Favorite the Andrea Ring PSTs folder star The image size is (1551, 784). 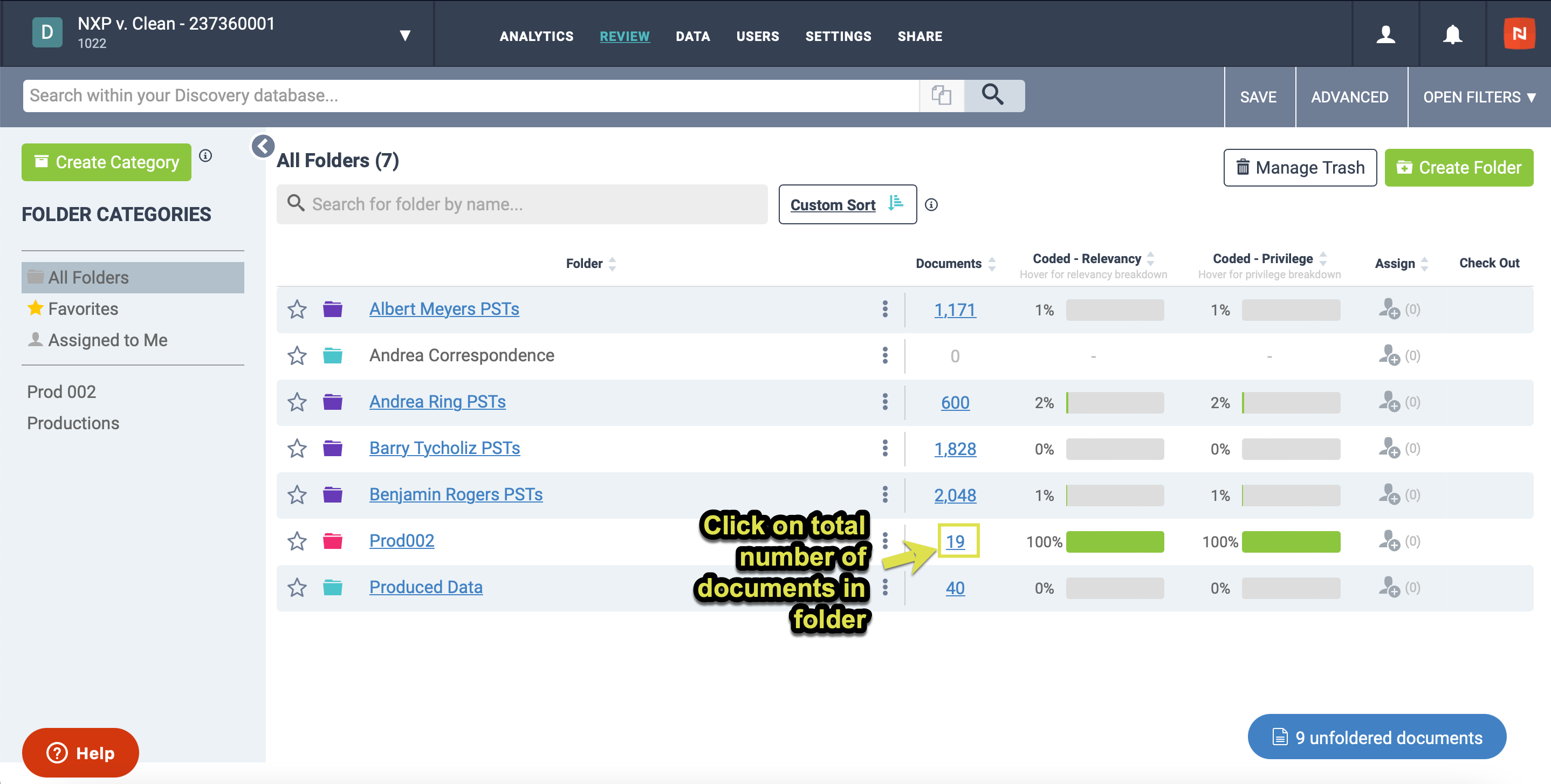[x=297, y=402]
